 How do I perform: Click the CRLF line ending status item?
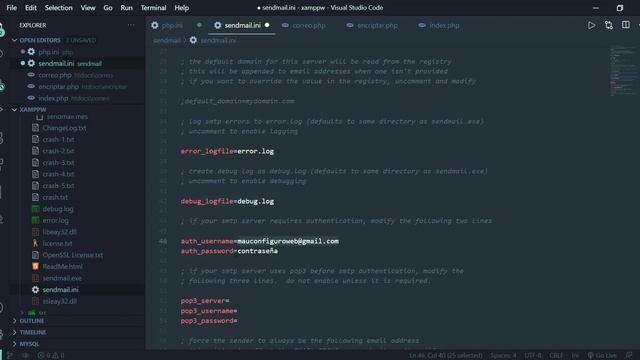coord(556,356)
